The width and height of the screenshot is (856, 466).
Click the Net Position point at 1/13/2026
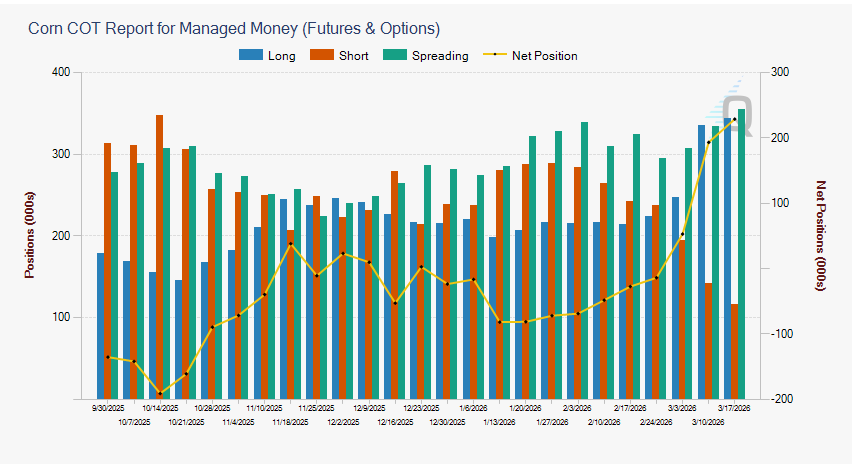500,322
